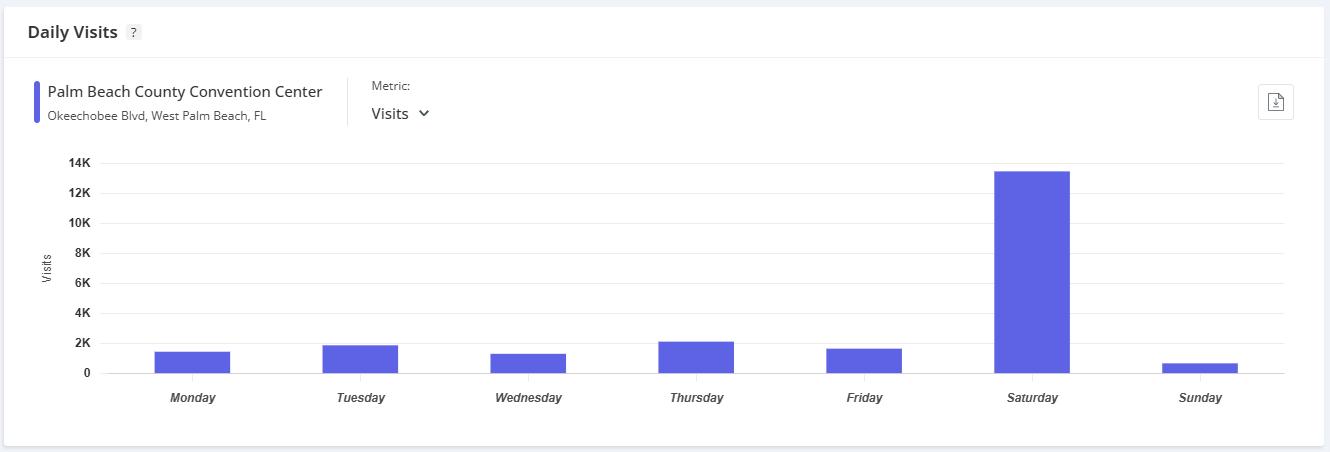Click the vertical Visits axis title
The width and height of the screenshot is (1330, 452).
[x=47, y=268]
